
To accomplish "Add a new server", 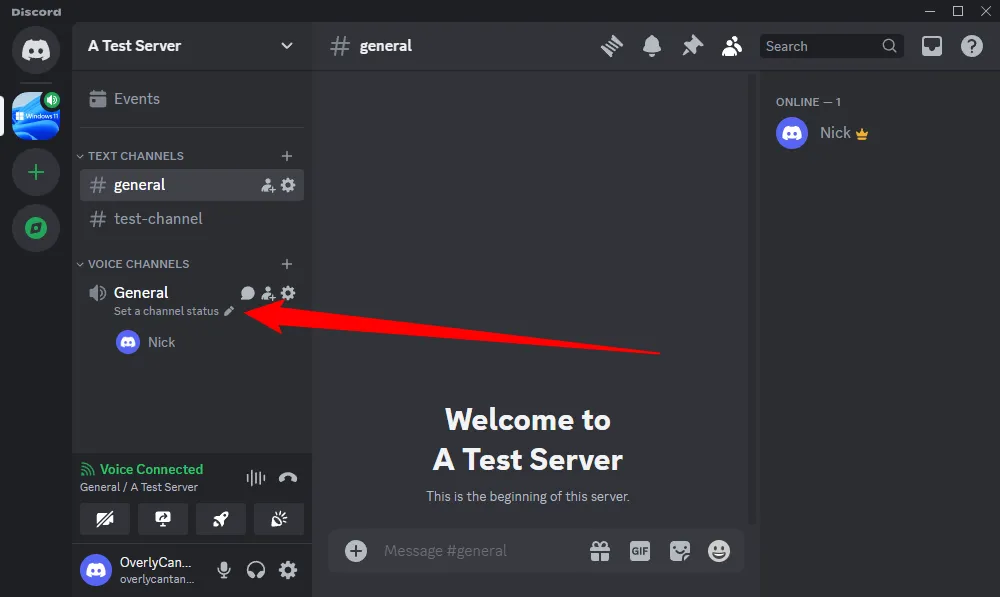I will [x=36, y=172].
